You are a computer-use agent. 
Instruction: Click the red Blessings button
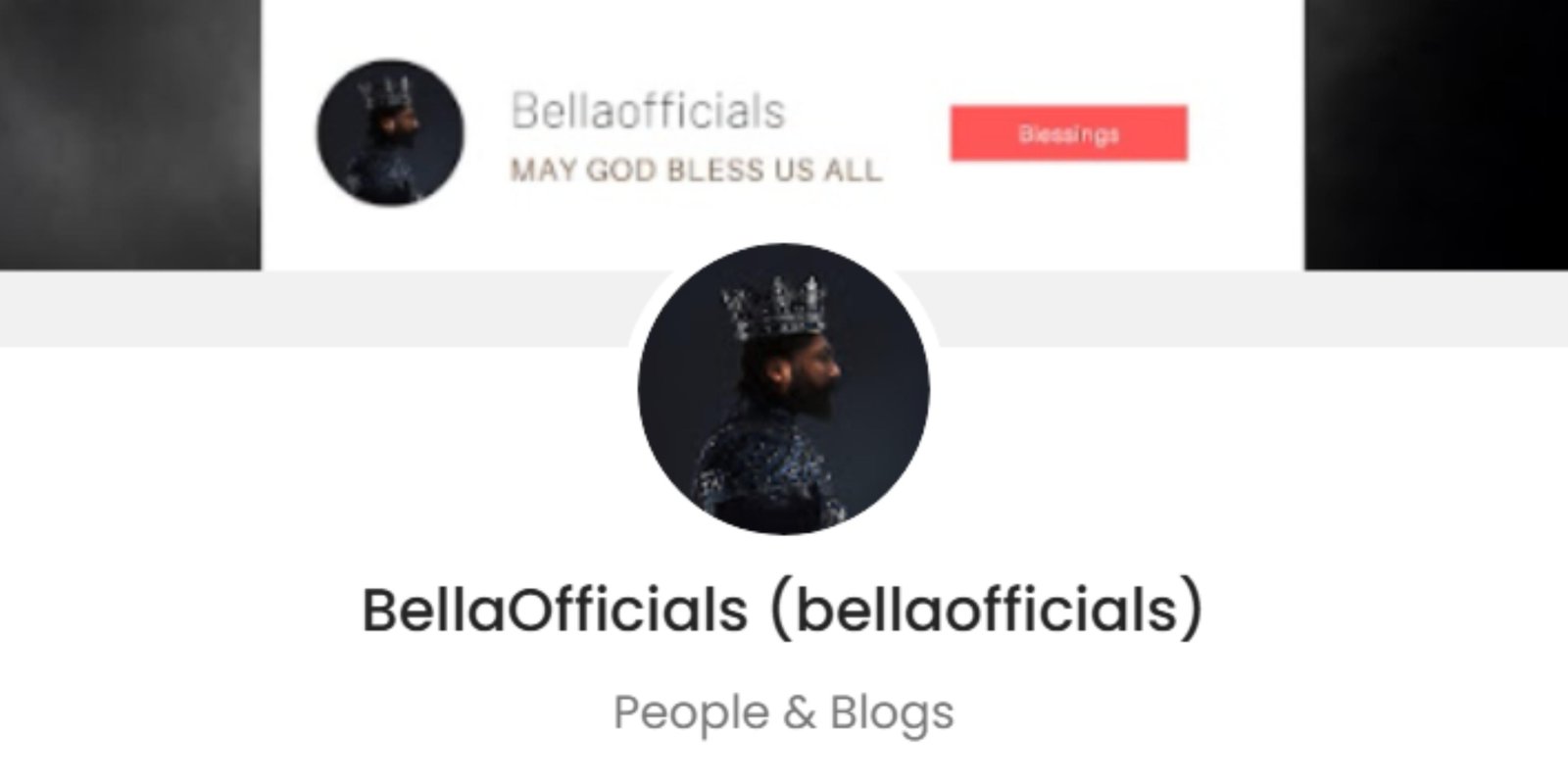(1068, 133)
